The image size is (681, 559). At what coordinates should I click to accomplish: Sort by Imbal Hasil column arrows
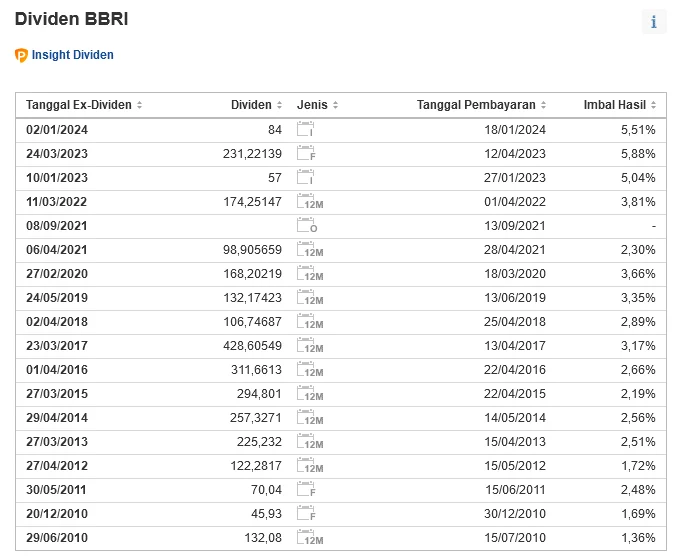pyautogui.click(x=654, y=105)
